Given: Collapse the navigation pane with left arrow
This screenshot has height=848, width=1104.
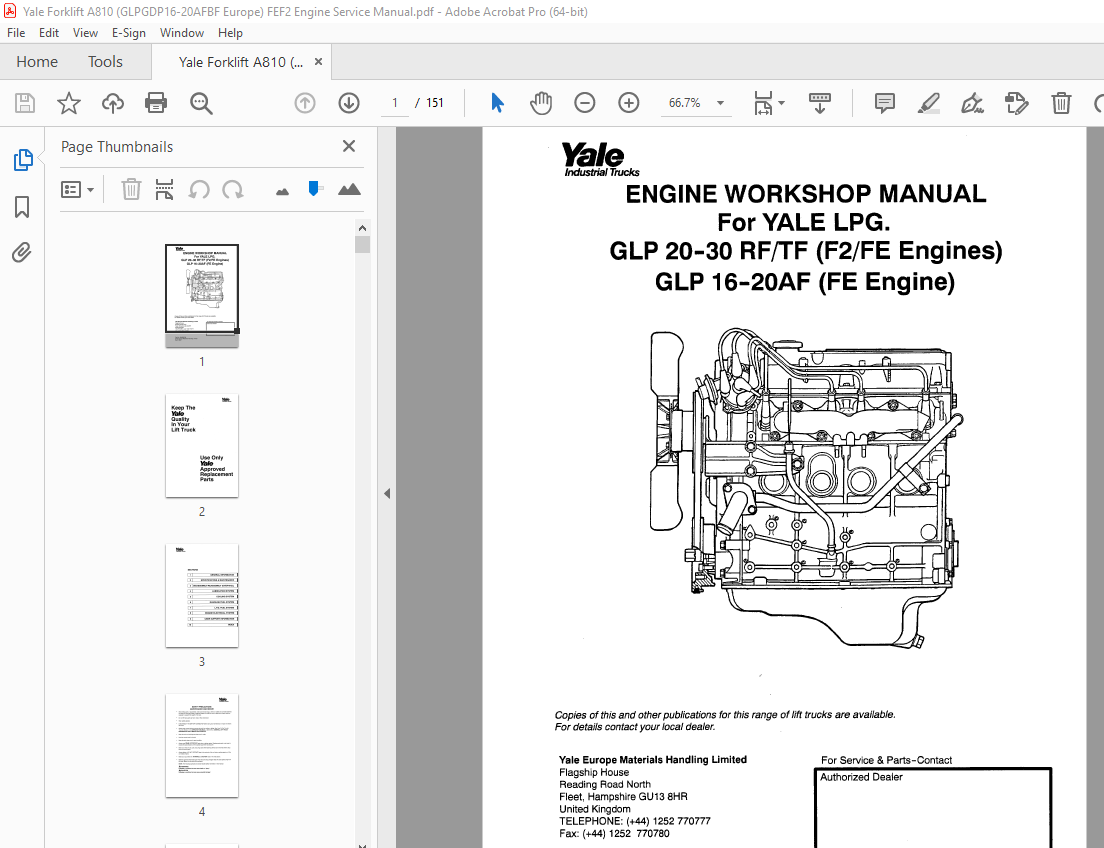Looking at the screenshot, I should pos(387,494).
